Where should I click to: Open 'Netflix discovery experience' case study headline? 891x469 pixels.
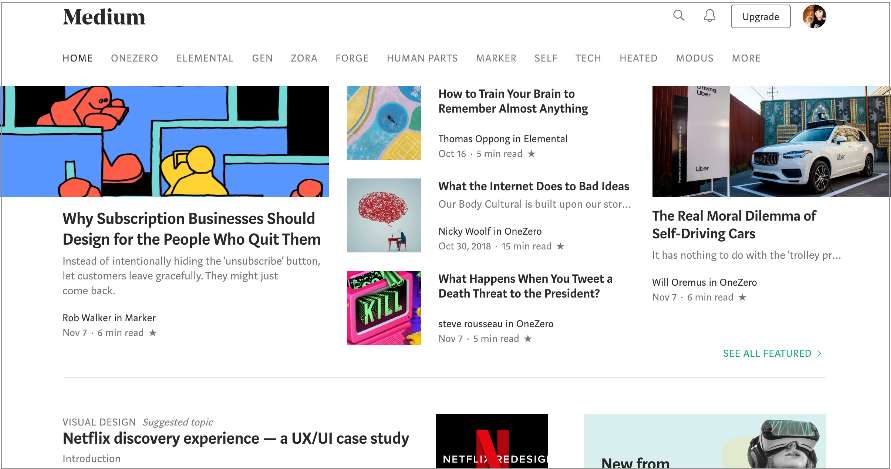coord(236,439)
